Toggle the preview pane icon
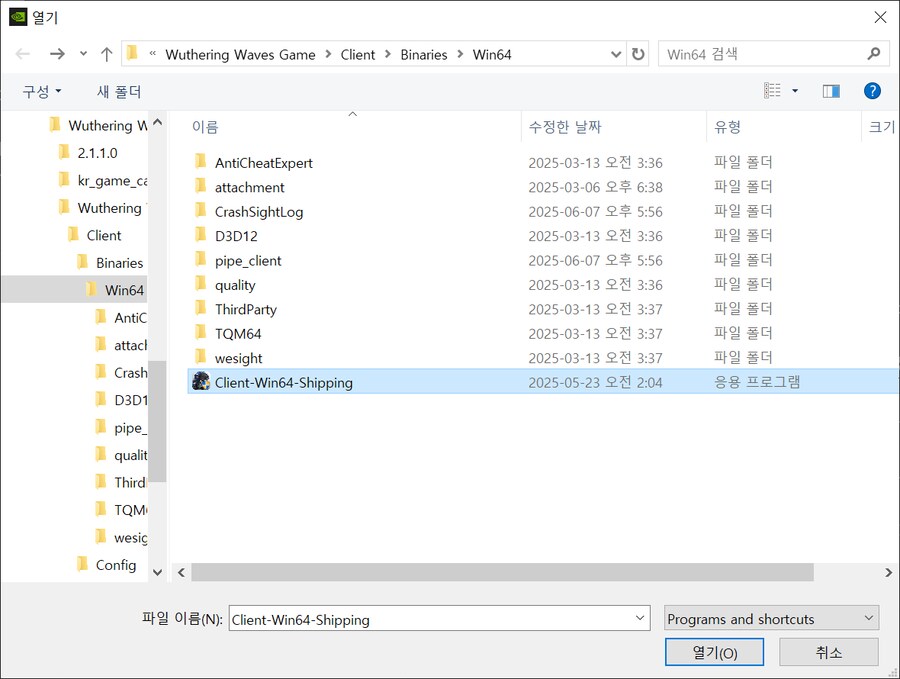Screen dimensions: 900x679 point(831,91)
